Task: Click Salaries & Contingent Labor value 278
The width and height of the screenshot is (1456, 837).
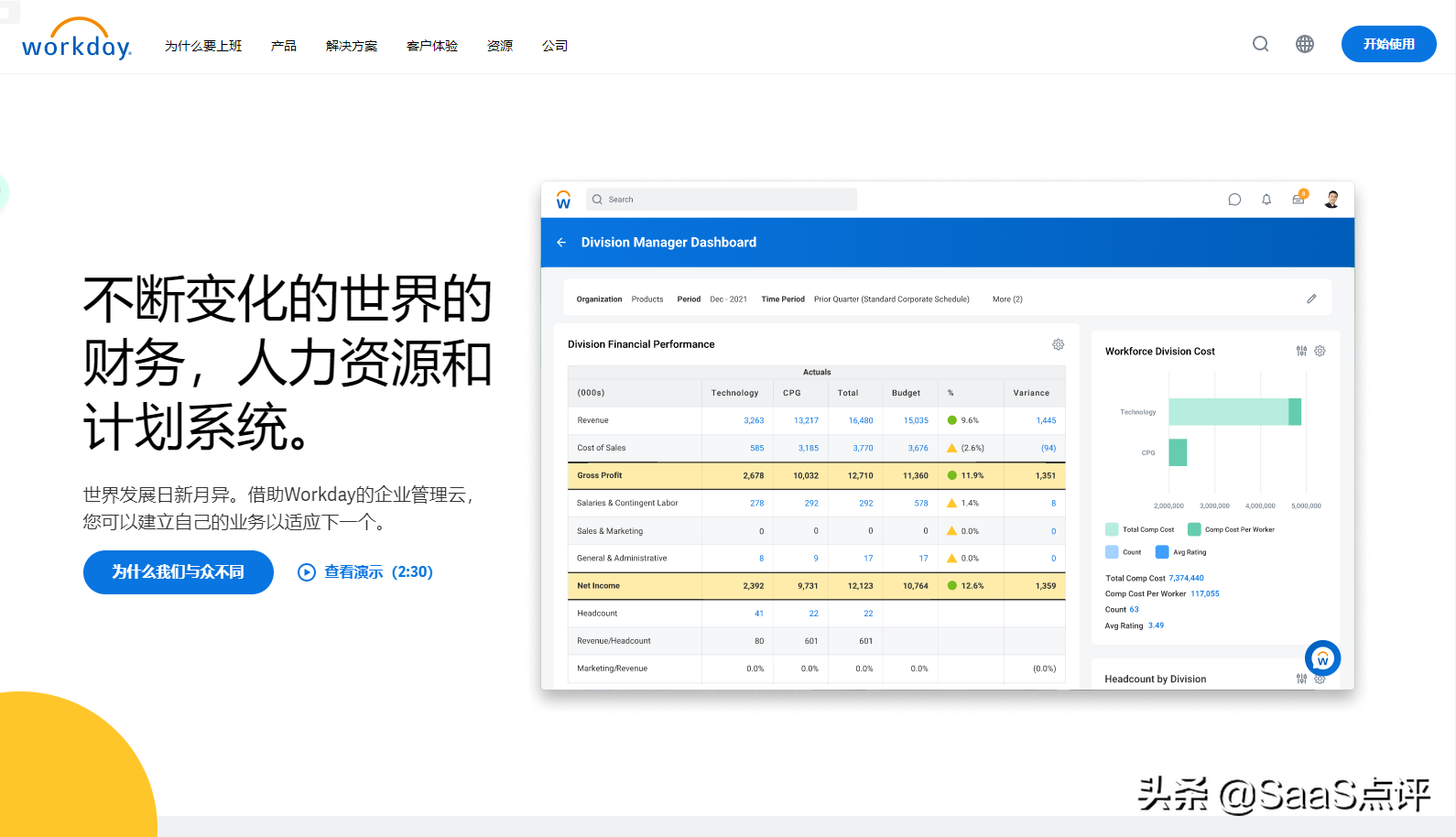Action: click(x=757, y=503)
